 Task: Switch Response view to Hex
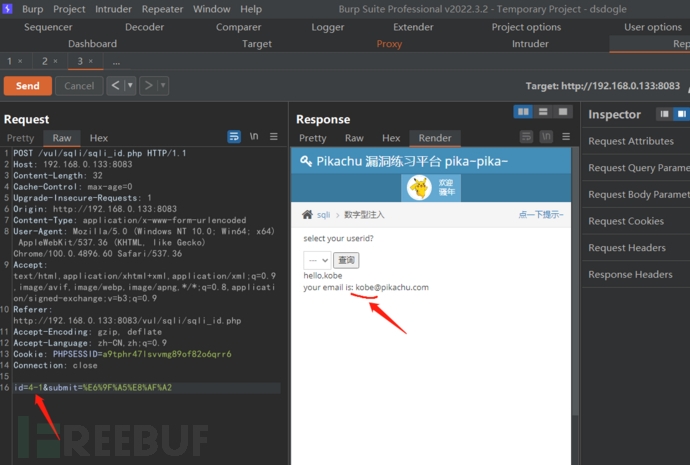click(391, 138)
